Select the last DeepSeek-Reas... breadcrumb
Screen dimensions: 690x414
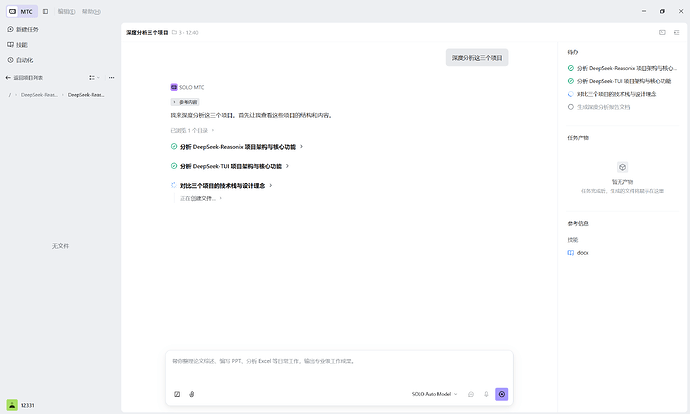[x=86, y=95]
